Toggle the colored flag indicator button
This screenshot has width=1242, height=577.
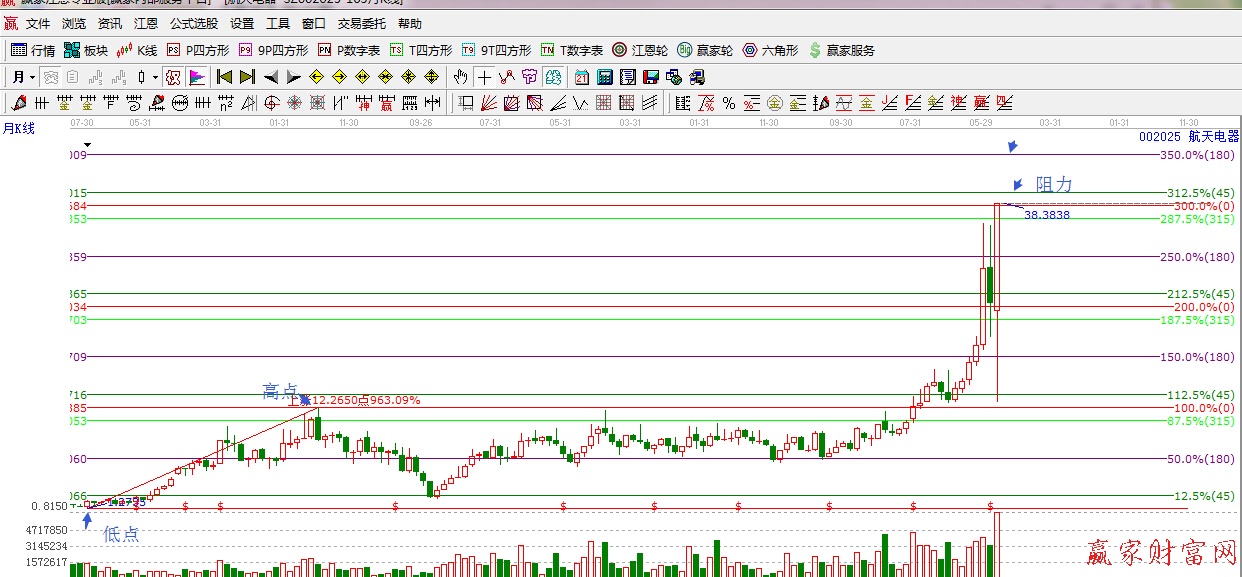197,77
